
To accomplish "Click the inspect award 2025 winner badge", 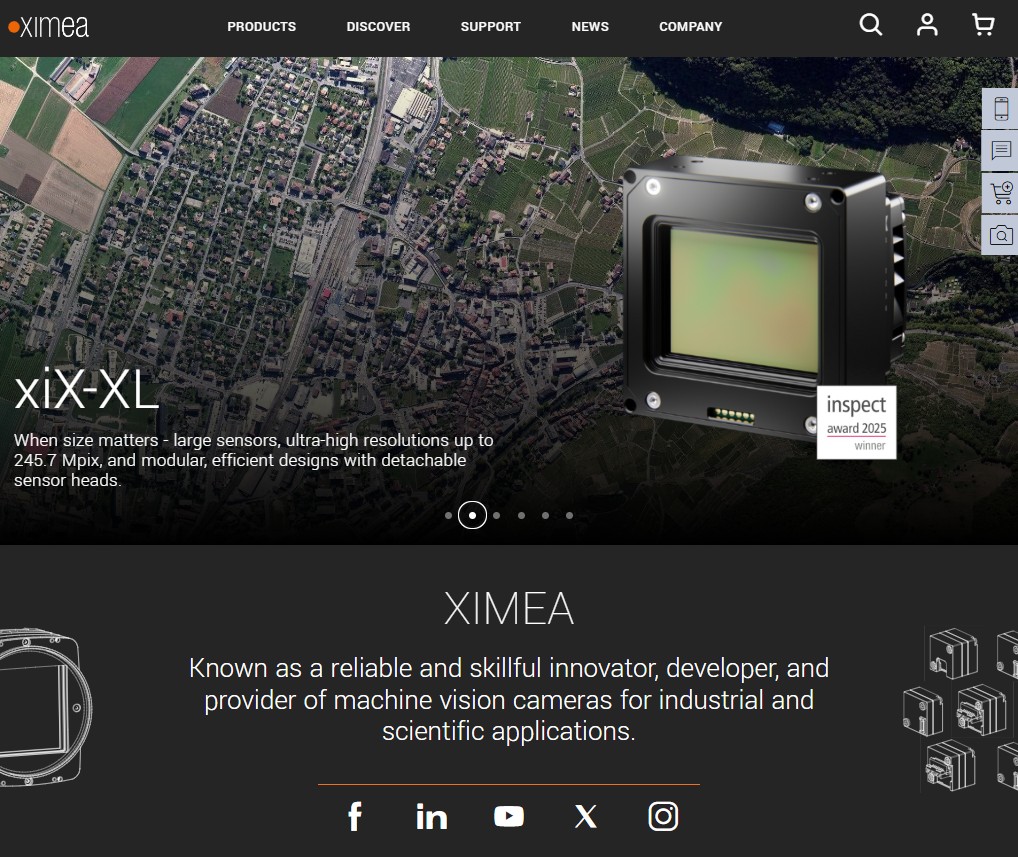I will pyautogui.click(x=856, y=423).
